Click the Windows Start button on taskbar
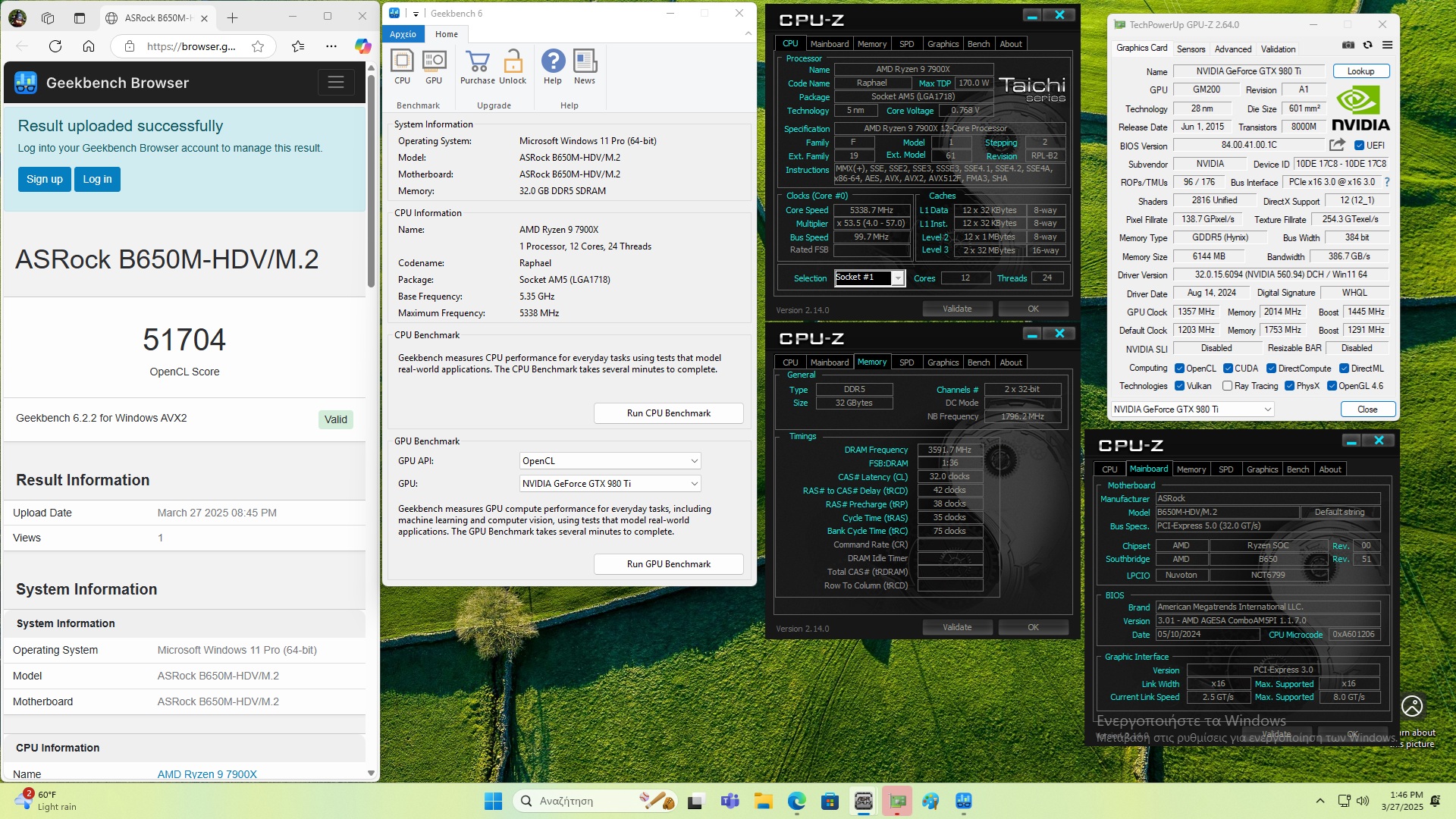Viewport: 1456px width, 819px height. pyautogui.click(x=493, y=801)
